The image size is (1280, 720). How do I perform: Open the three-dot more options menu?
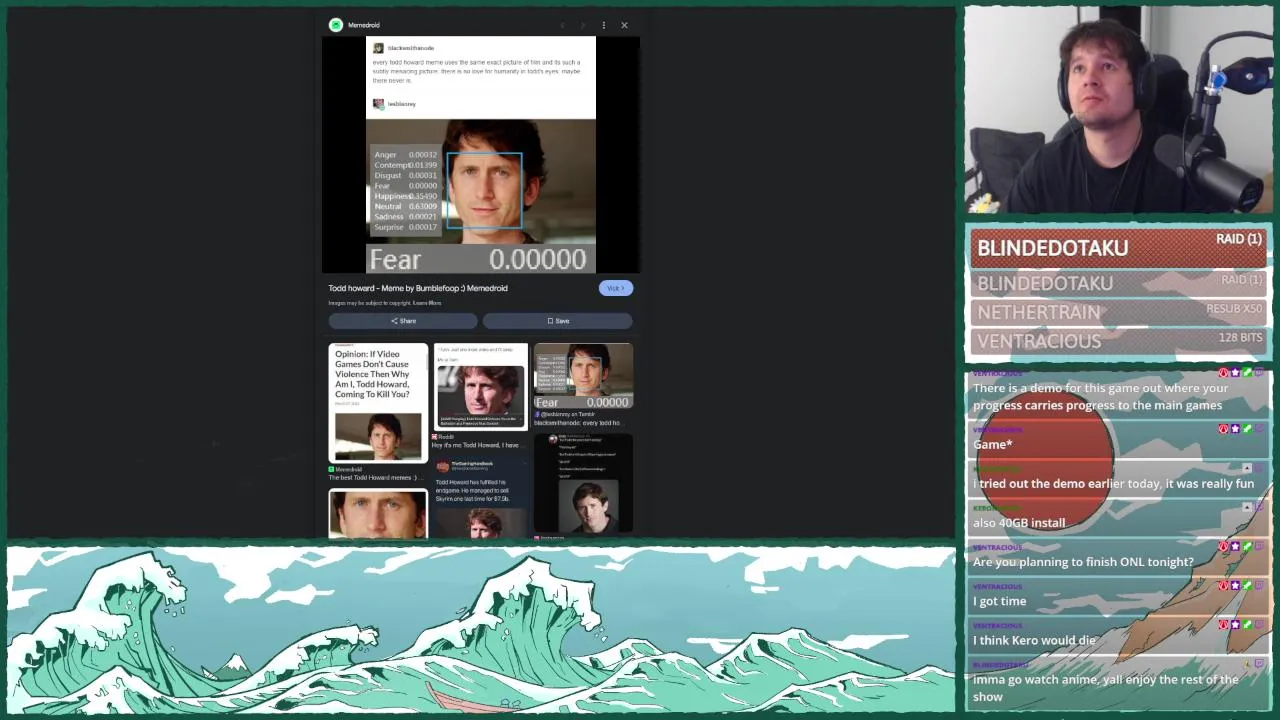(603, 25)
